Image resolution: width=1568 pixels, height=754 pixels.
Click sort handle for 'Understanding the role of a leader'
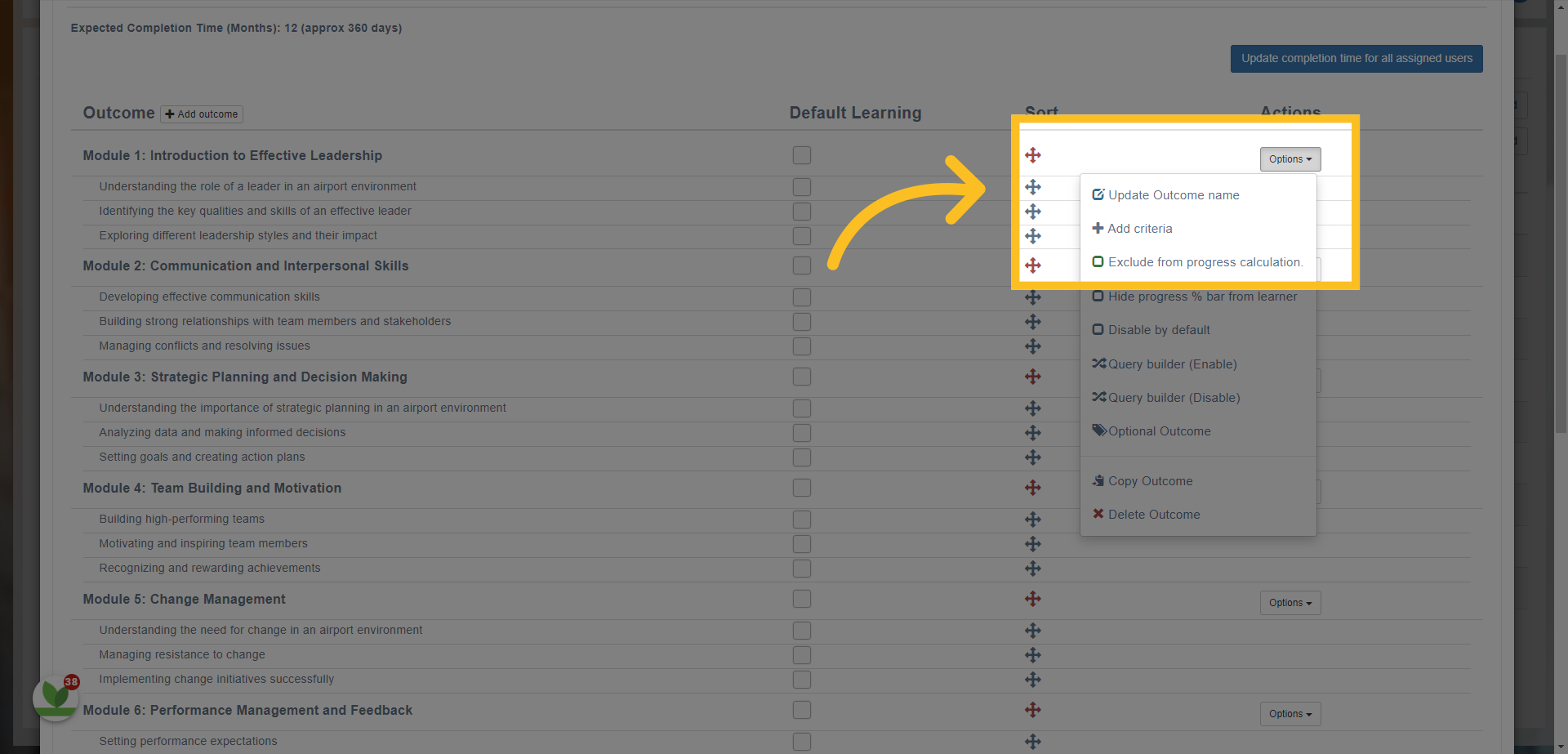[1032, 187]
